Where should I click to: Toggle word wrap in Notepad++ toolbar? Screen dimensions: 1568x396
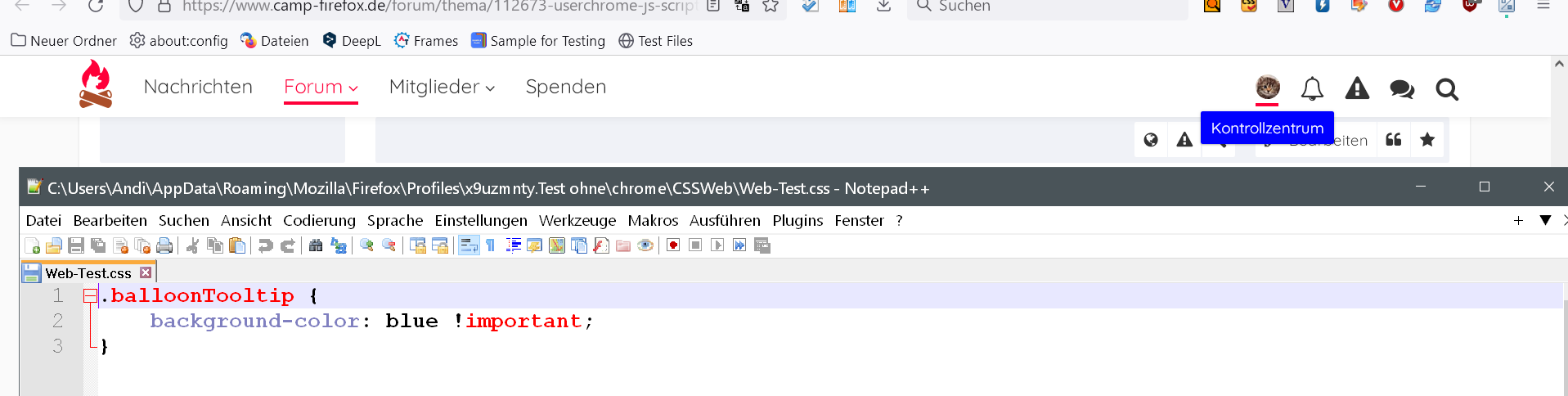469,245
